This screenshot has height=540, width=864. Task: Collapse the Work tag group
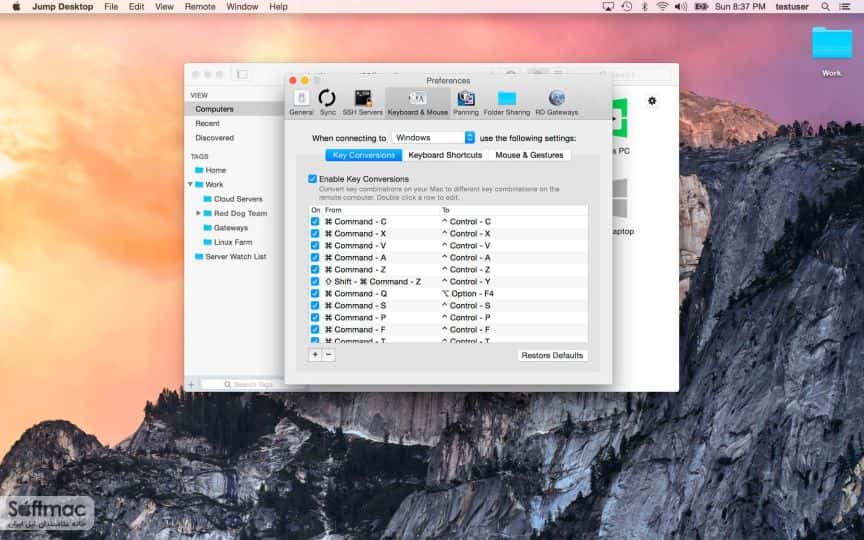[190, 184]
